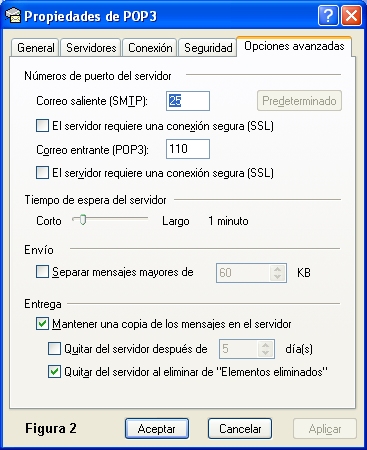Enable SSL for outgoing SMTP server
The height and width of the screenshot is (450, 367).
click(42, 126)
